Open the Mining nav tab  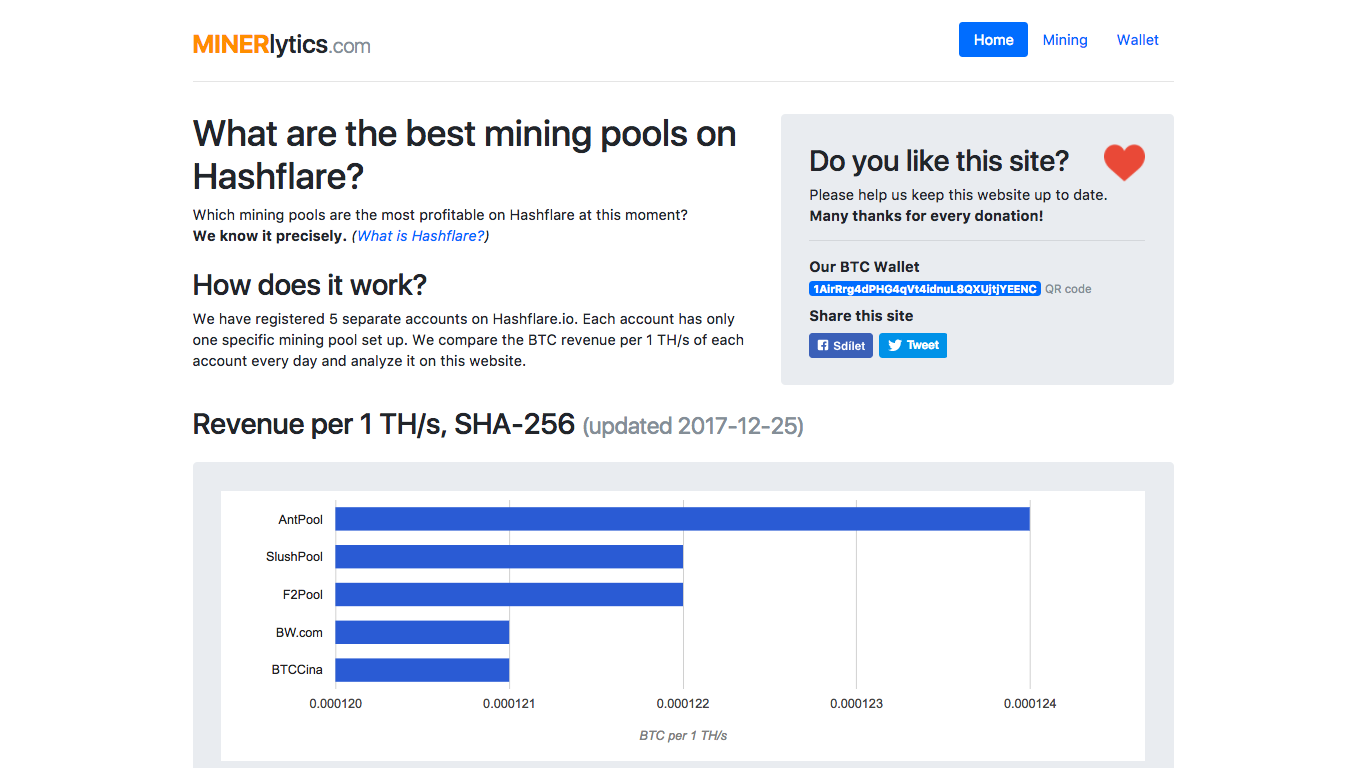click(1065, 40)
